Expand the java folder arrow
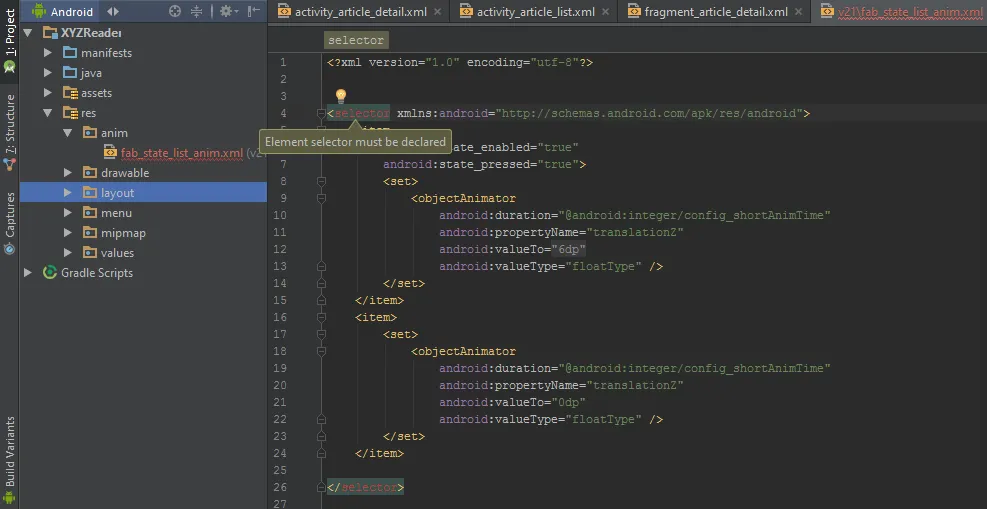Viewport: 987px width, 509px height. [x=48, y=73]
